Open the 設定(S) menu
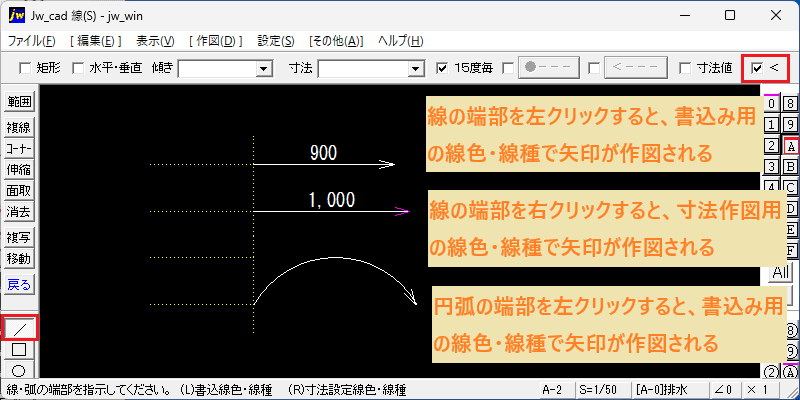 276,41
